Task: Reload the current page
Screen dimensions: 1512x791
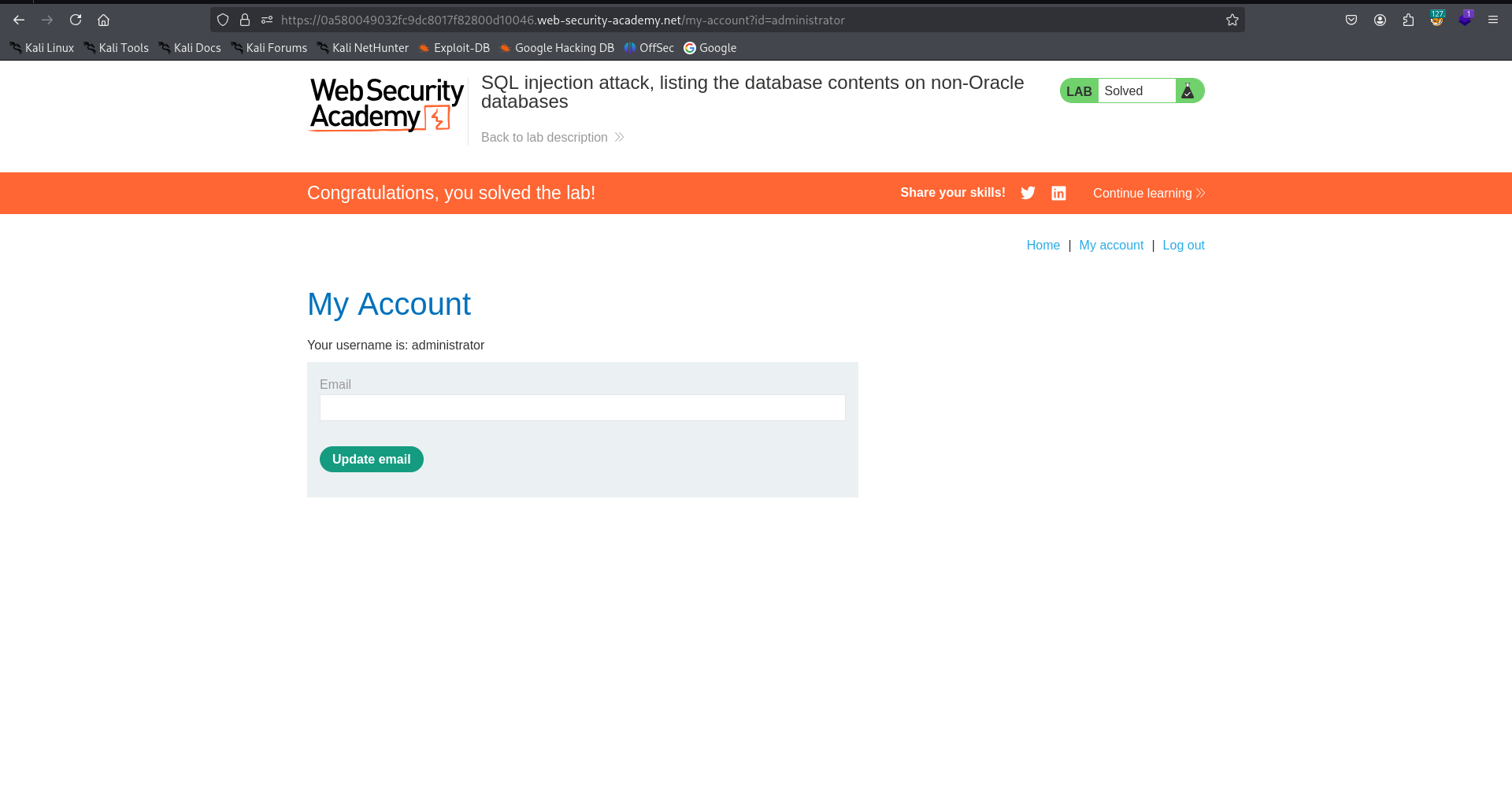Action: click(76, 20)
